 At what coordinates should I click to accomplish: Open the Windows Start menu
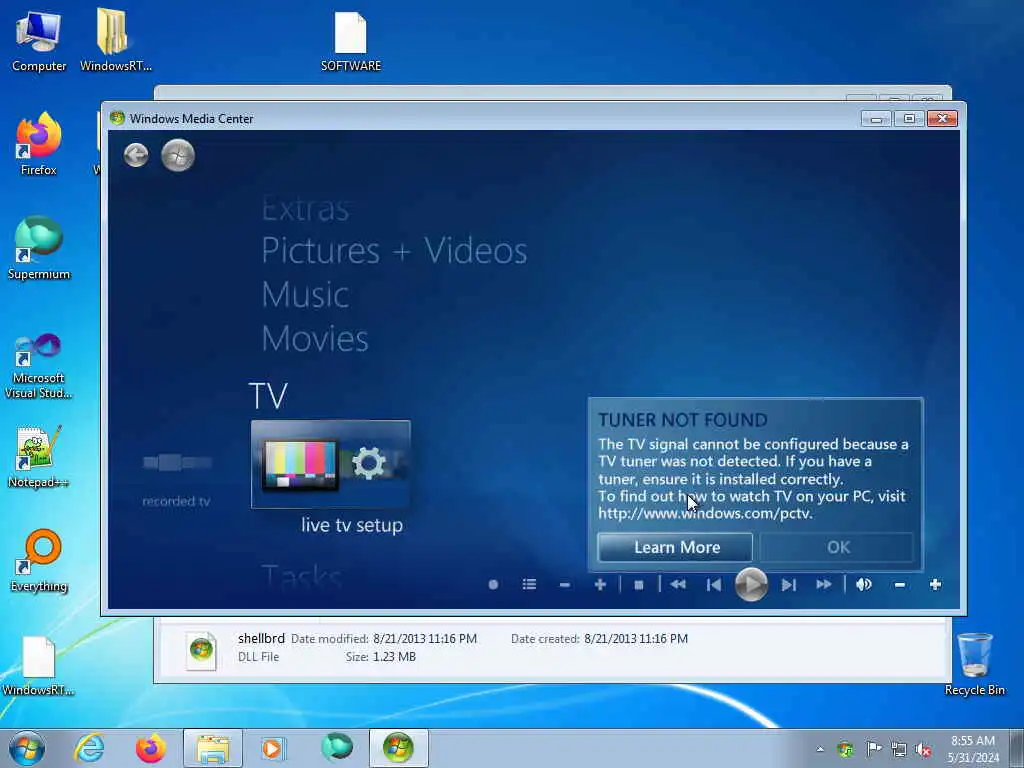(x=27, y=748)
